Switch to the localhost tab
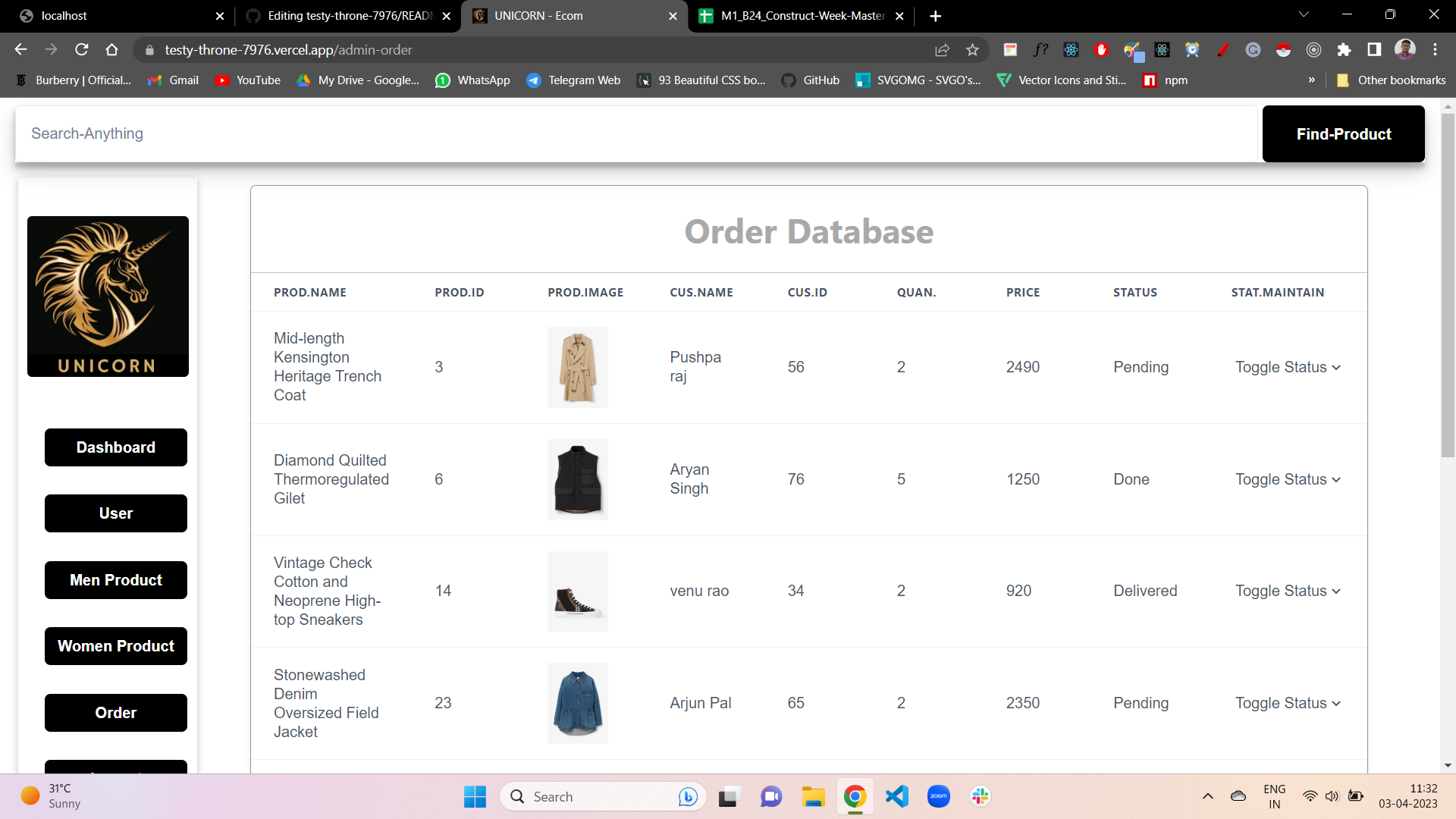Viewport: 1456px width, 819px height. [x=114, y=15]
